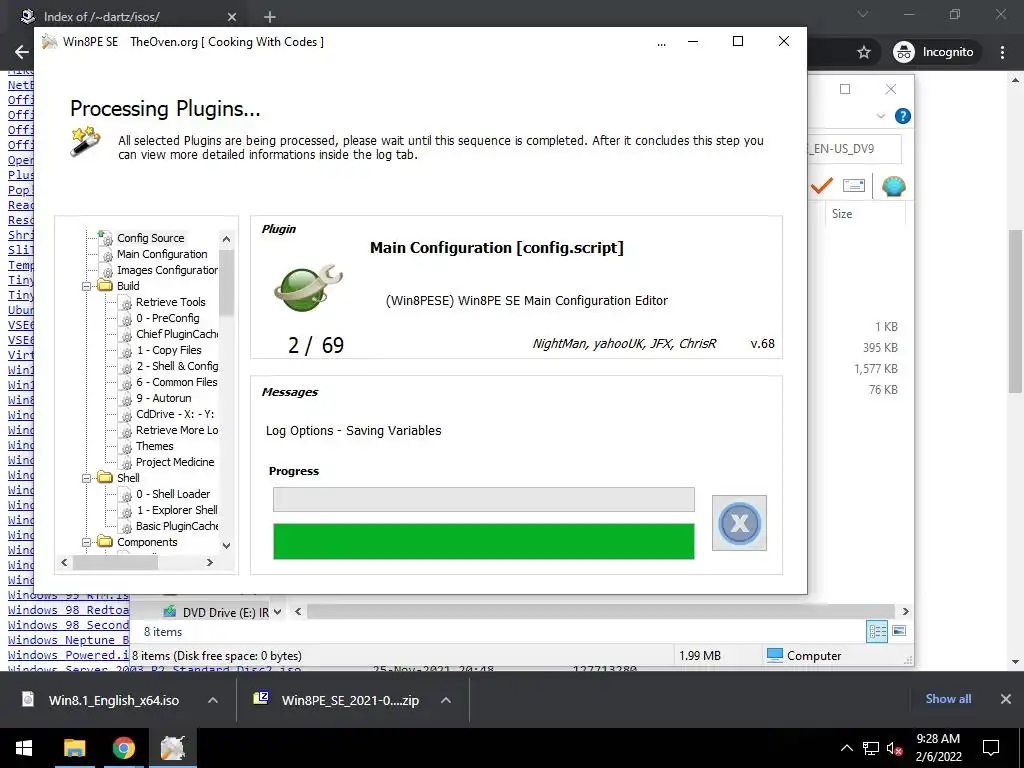
Task: Select 9 - Autorun tree item
Action: (x=163, y=398)
